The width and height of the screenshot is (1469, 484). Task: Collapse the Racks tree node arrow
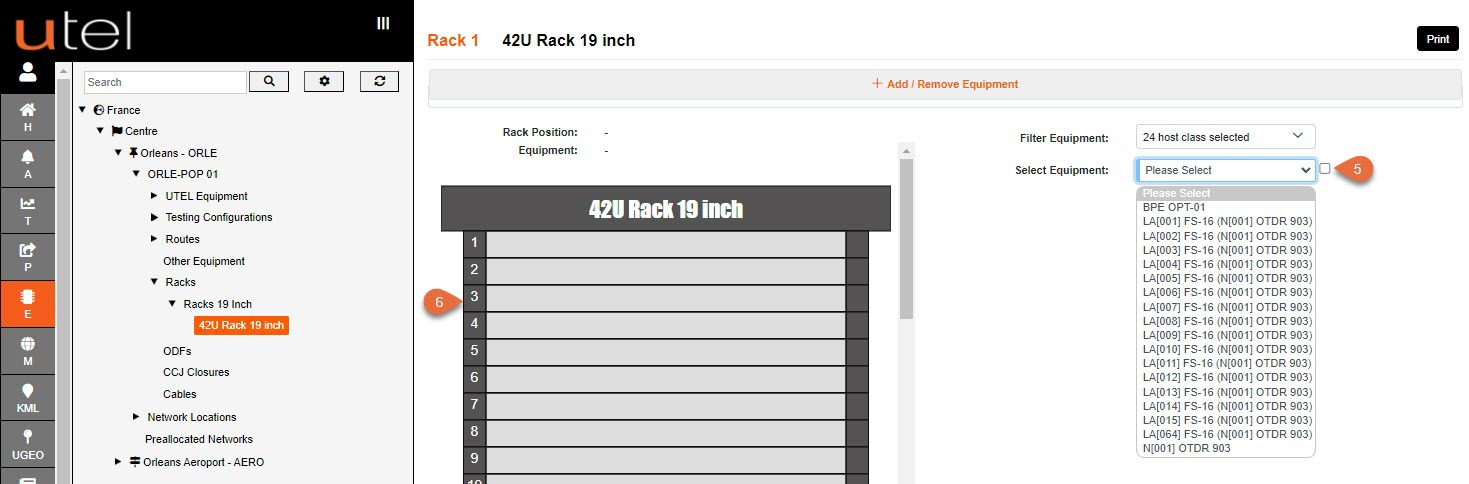coord(154,282)
